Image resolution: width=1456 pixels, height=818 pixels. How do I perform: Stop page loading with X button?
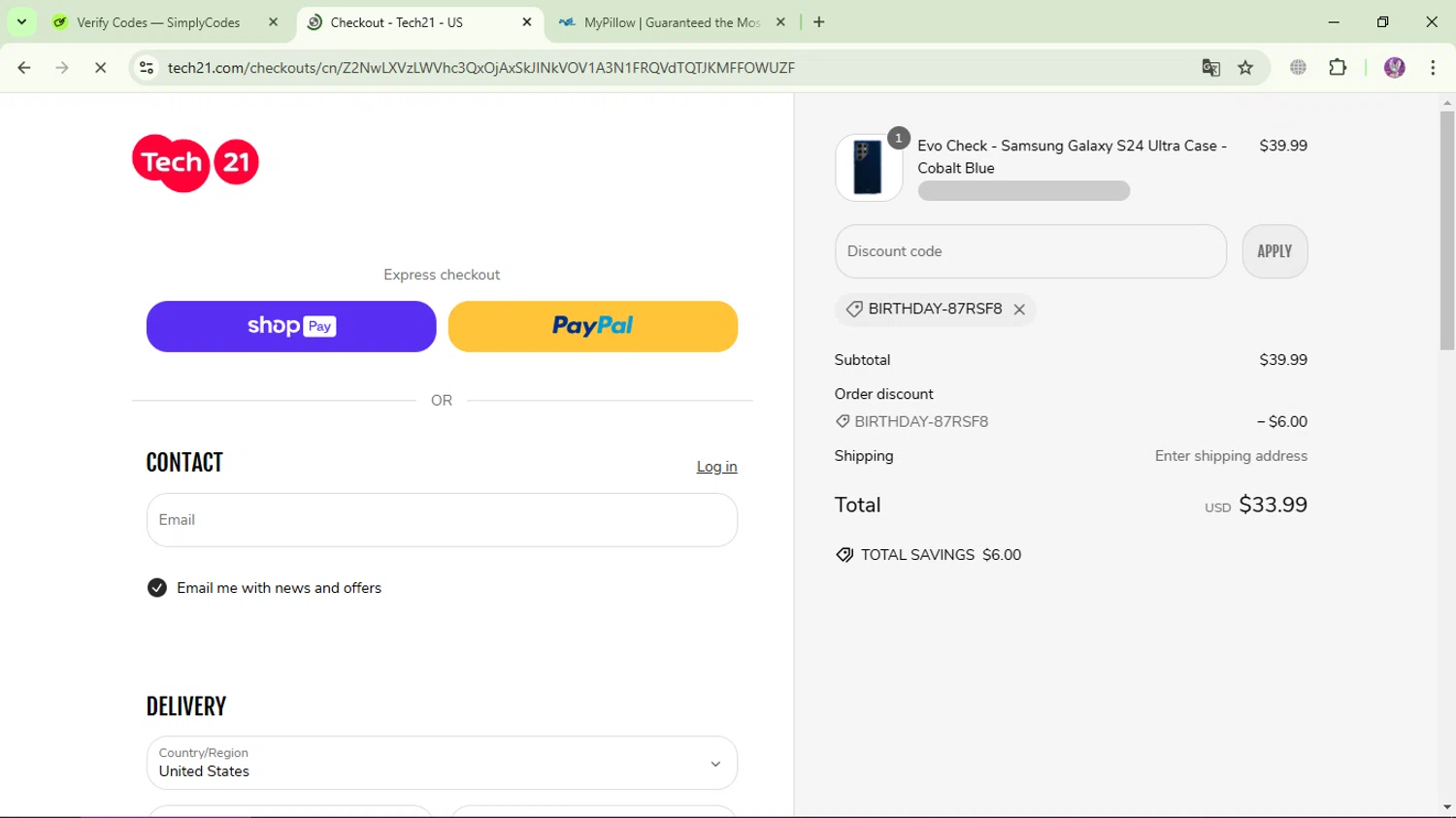[100, 68]
